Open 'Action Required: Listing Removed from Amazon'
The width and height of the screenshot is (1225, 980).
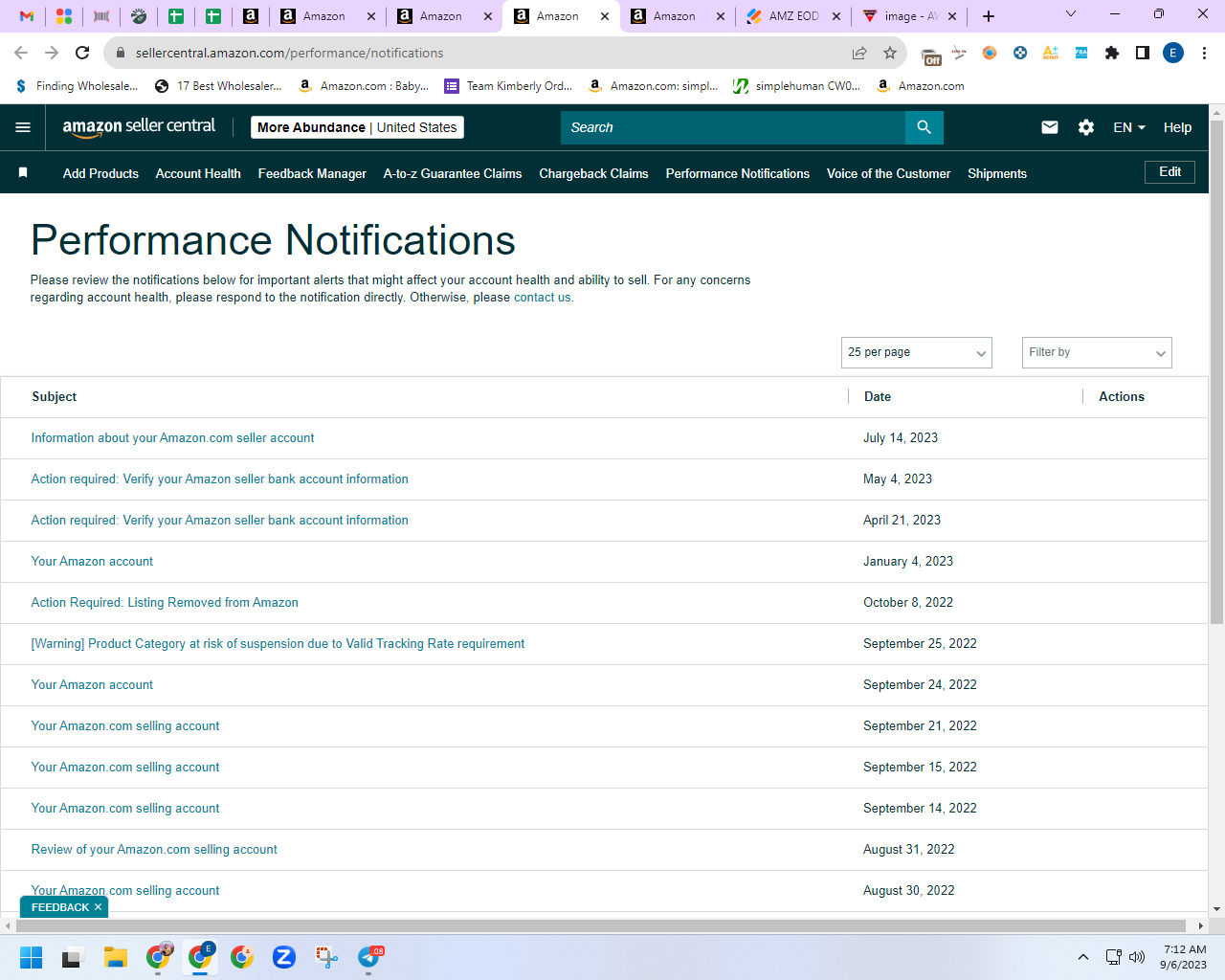coord(165,603)
